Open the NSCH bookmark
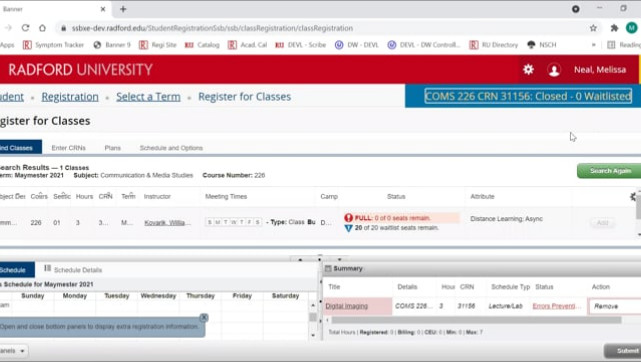The image size is (641, 362). coord(542,45)
